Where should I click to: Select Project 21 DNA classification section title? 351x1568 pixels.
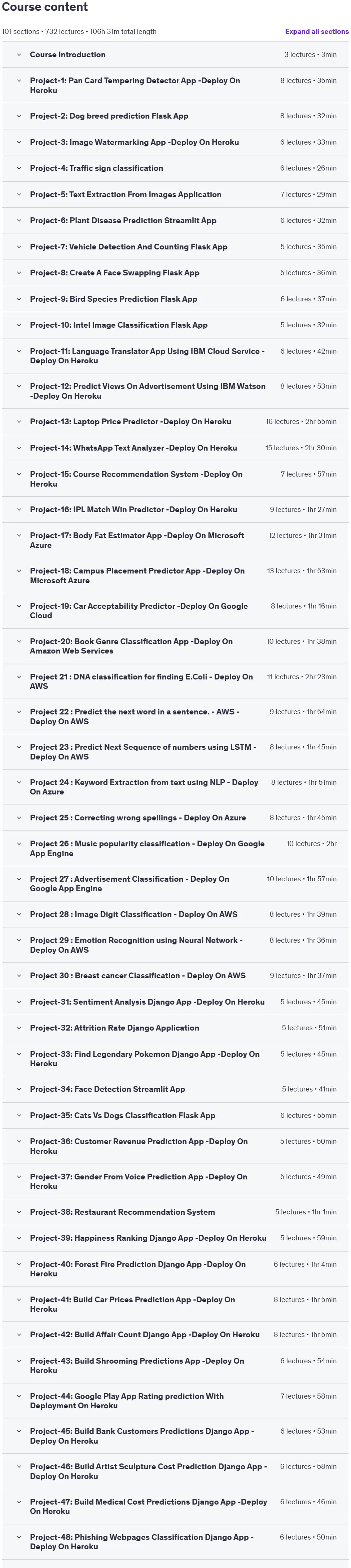141,681
